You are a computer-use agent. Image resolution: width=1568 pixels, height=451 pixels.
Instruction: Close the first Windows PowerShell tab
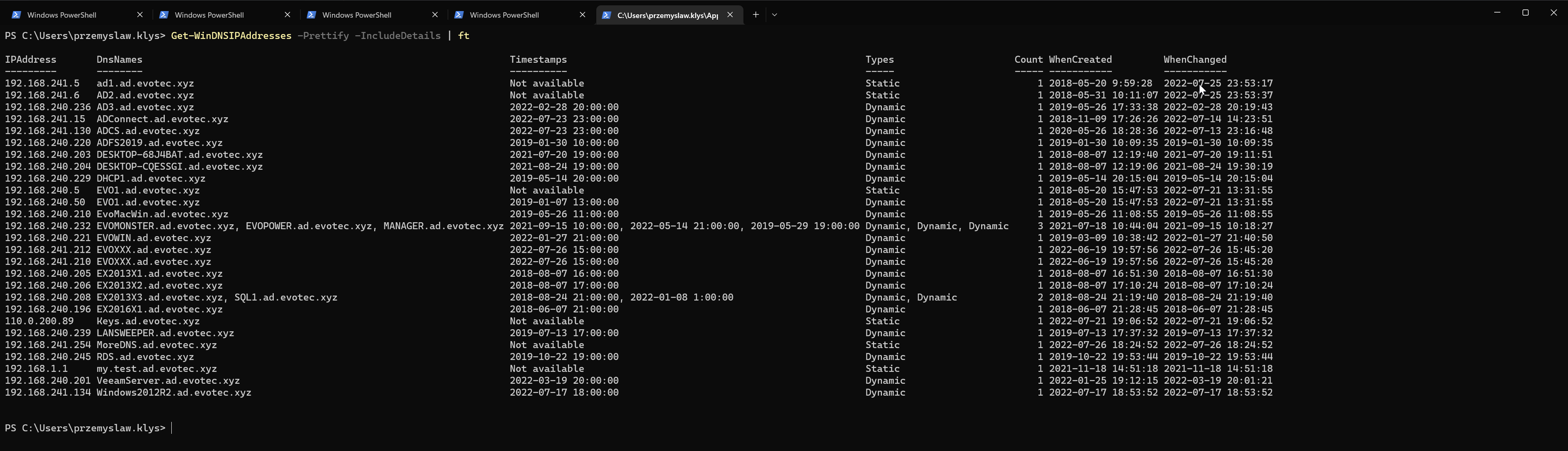point(139,15)
